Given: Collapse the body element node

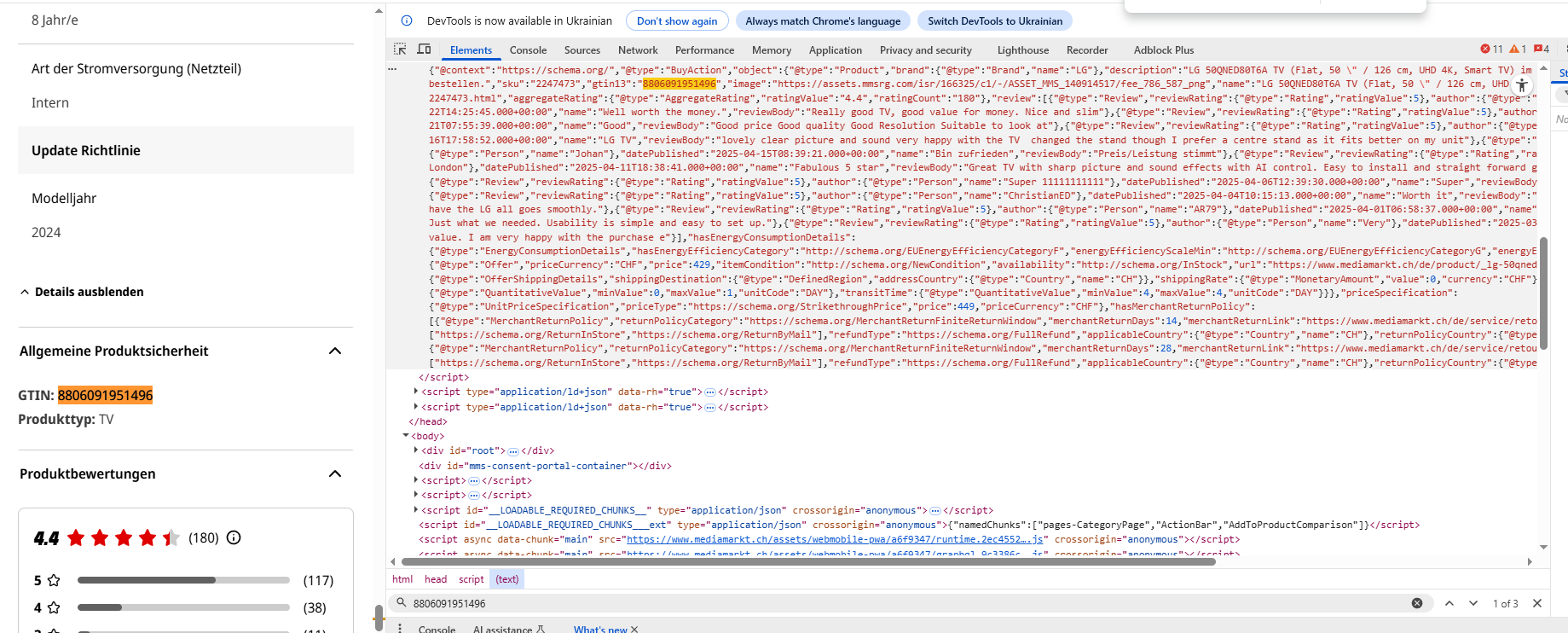Looking at the screenshot, I should 406,436.
